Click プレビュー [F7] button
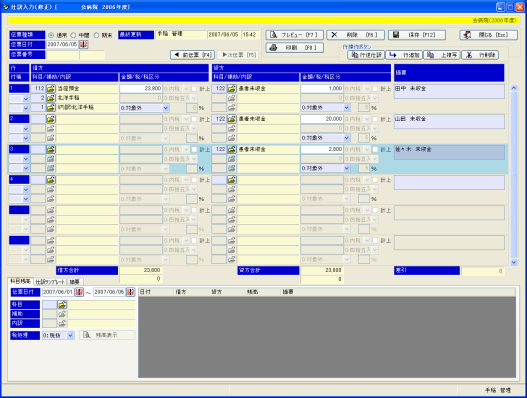The height and width of the screenshot is (398, 527). [x=294, y=35]
